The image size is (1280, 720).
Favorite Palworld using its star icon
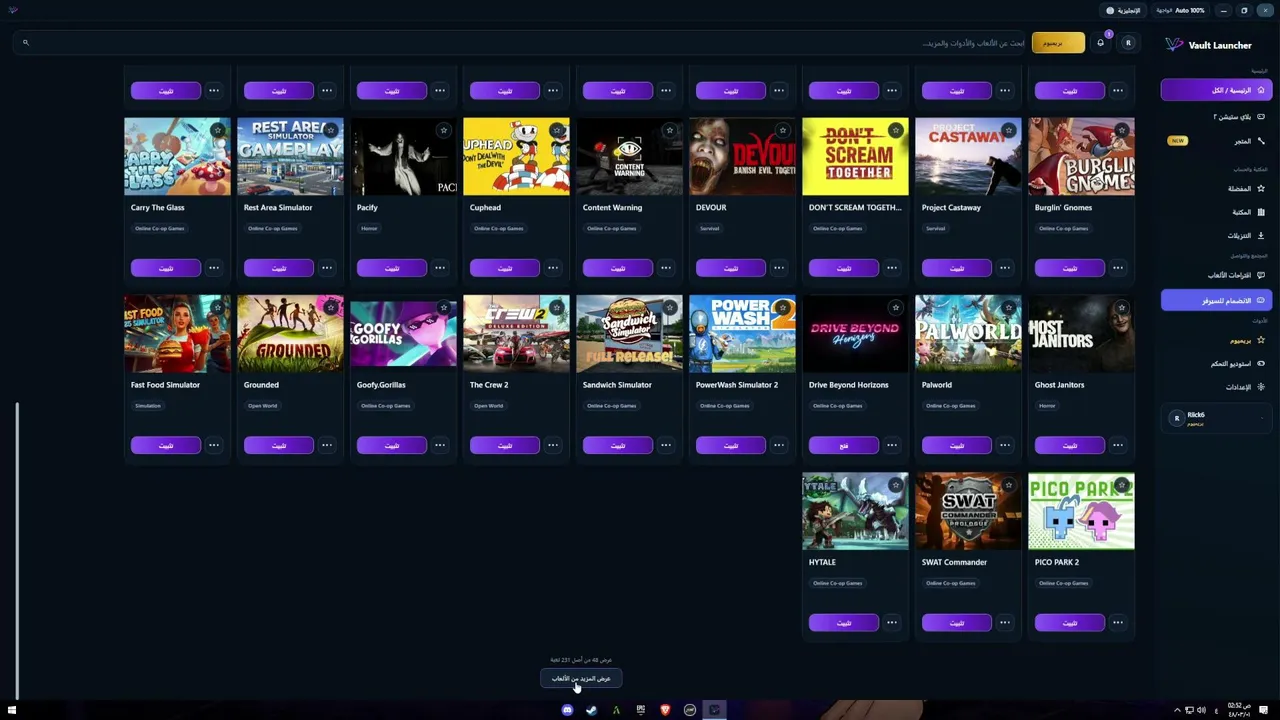coord(1008,307)
